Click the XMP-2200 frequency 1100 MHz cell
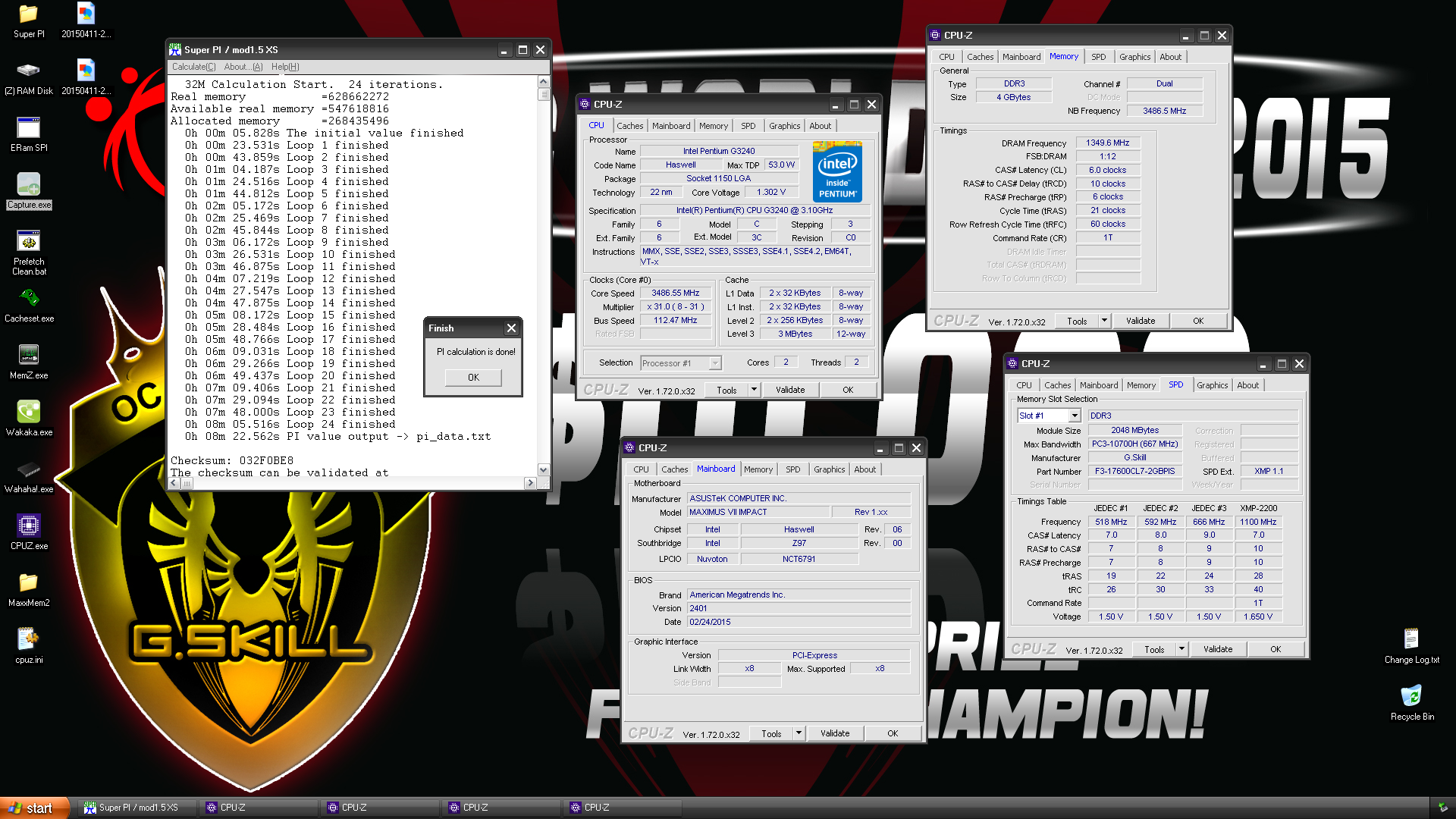 pos(1258,522)
